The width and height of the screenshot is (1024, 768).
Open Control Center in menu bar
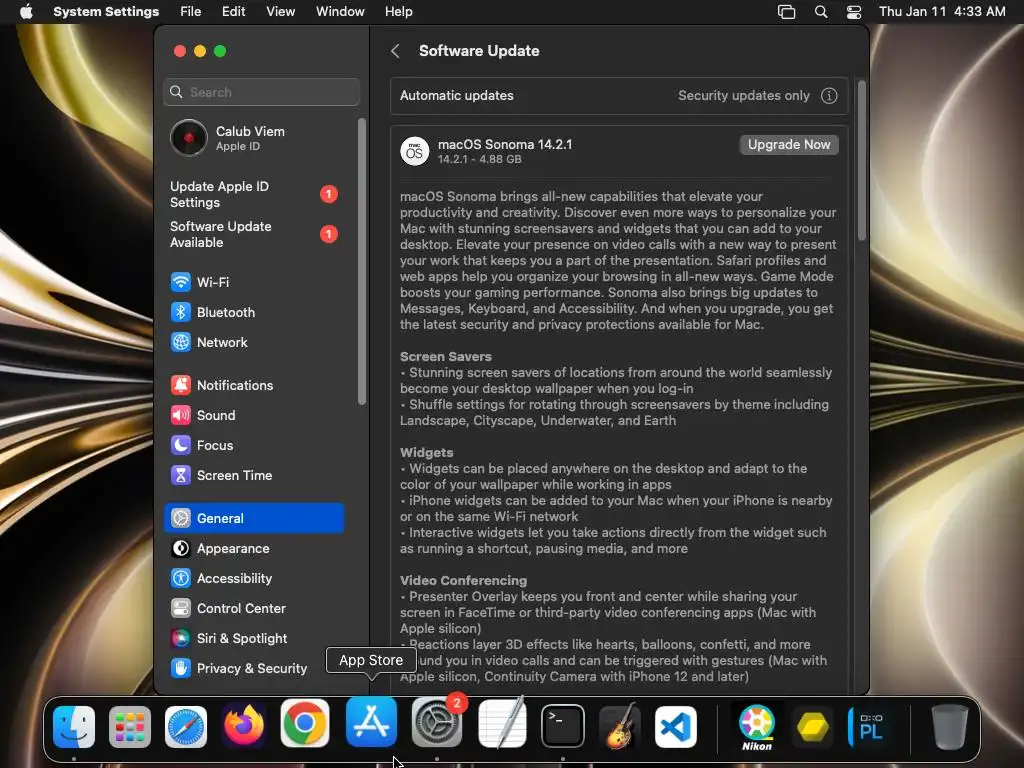(x=854, y=12)
